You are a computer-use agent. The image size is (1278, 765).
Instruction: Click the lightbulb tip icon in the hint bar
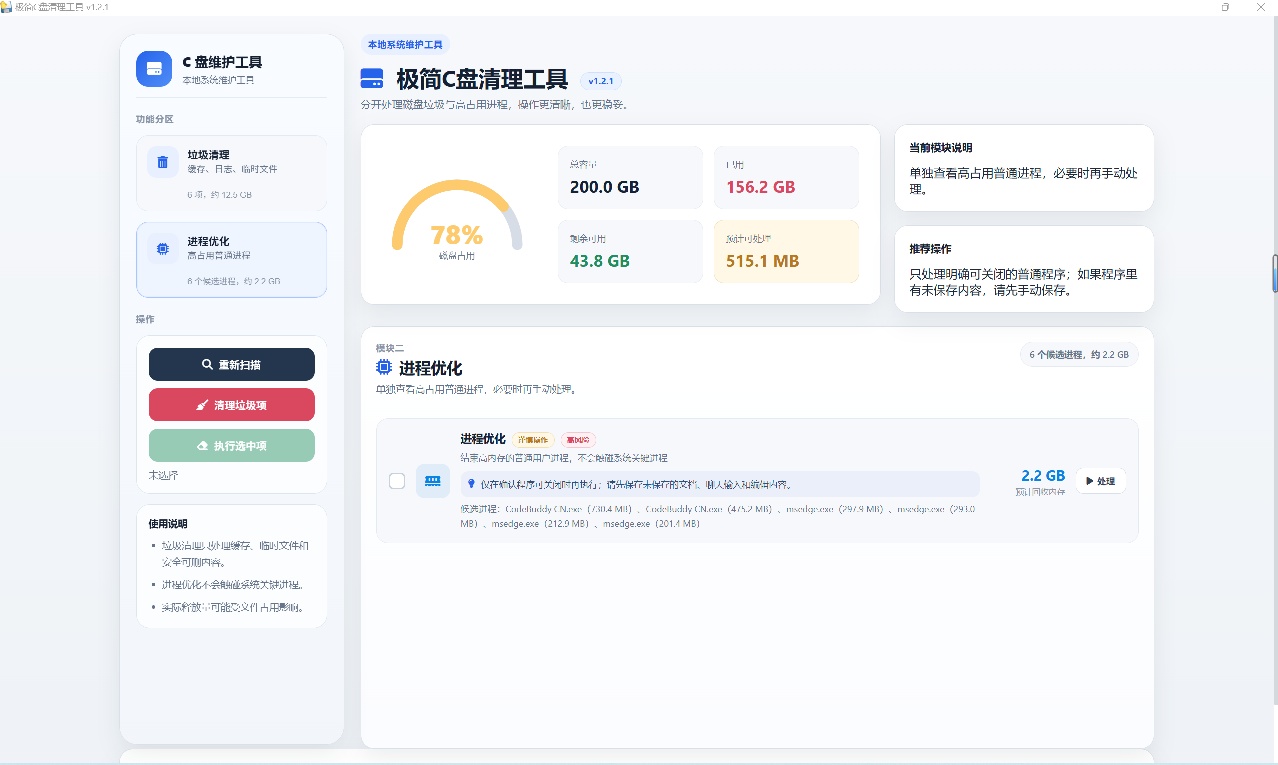(471, 484)
